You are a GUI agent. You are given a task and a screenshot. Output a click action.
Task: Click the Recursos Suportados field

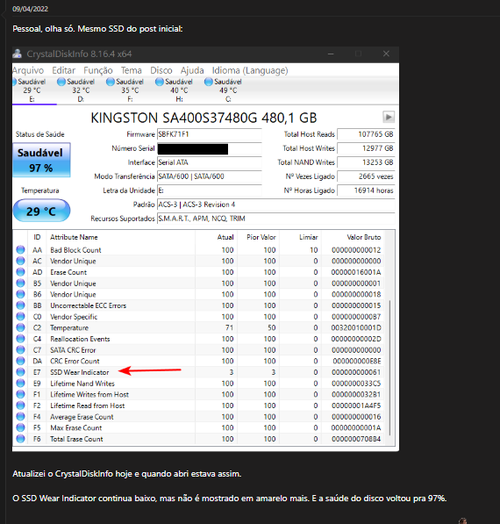coord(276,219)
